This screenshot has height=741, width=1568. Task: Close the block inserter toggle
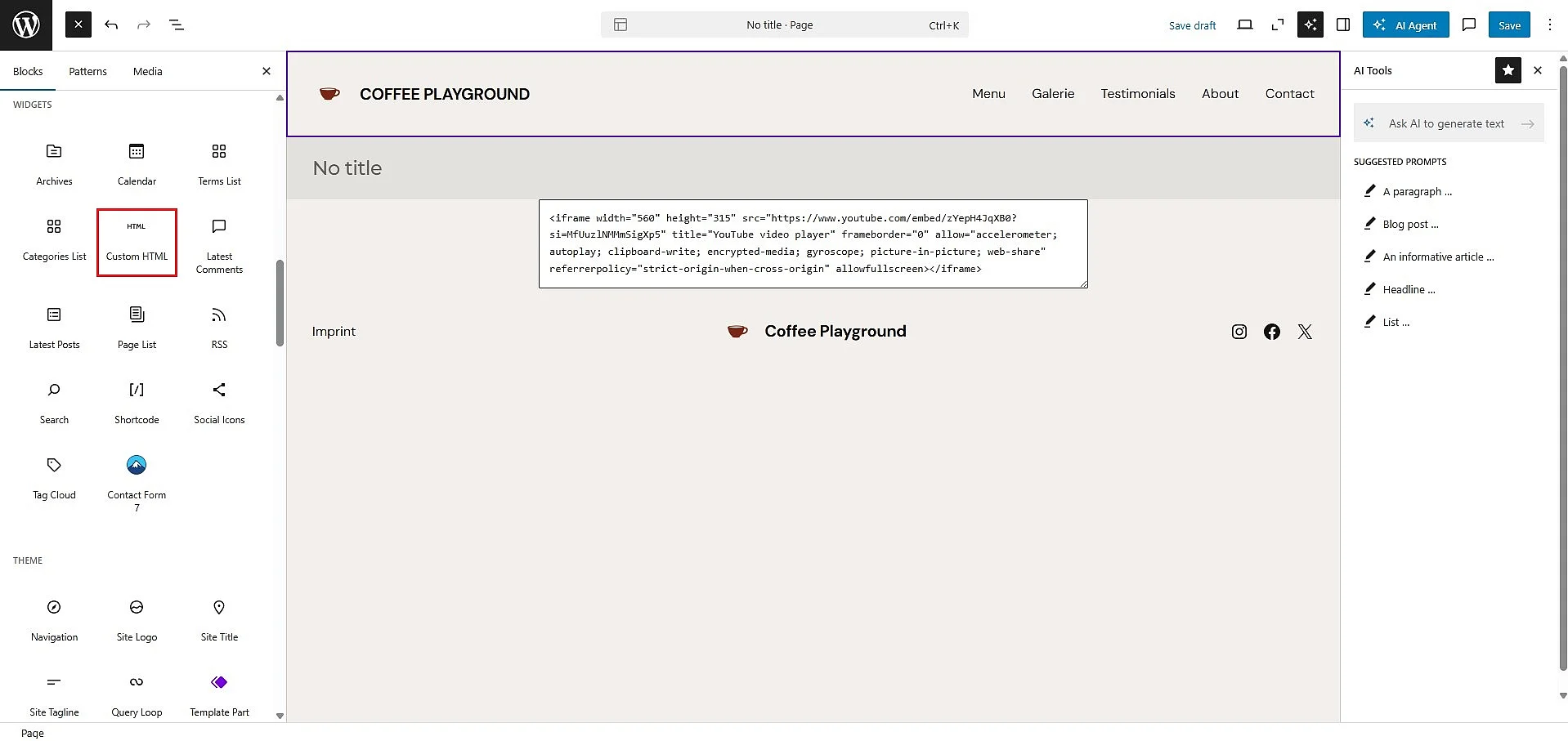click(x=78, y=25)
